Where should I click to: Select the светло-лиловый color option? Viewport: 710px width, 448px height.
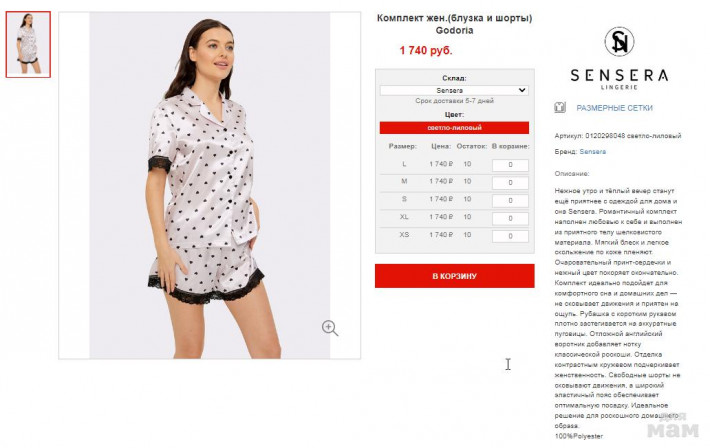coord(454,128)
